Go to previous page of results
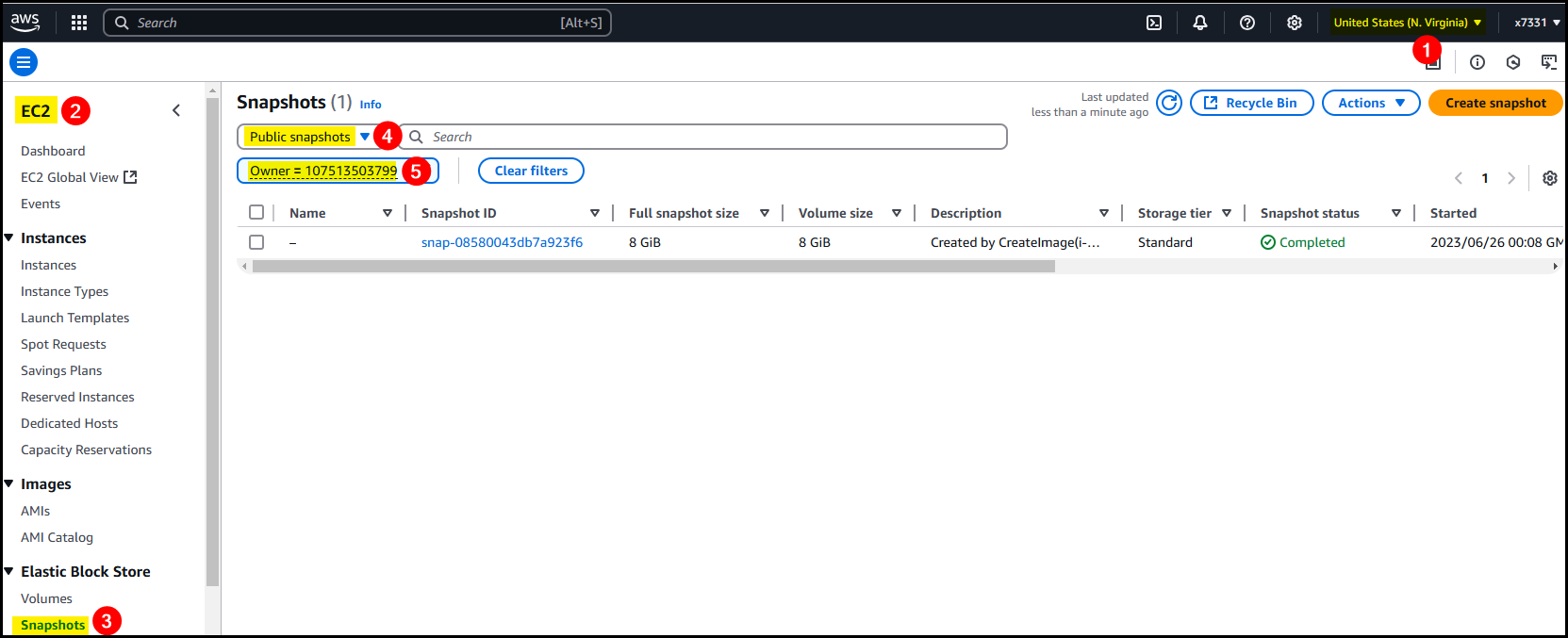 click(x=1459, y=178)
